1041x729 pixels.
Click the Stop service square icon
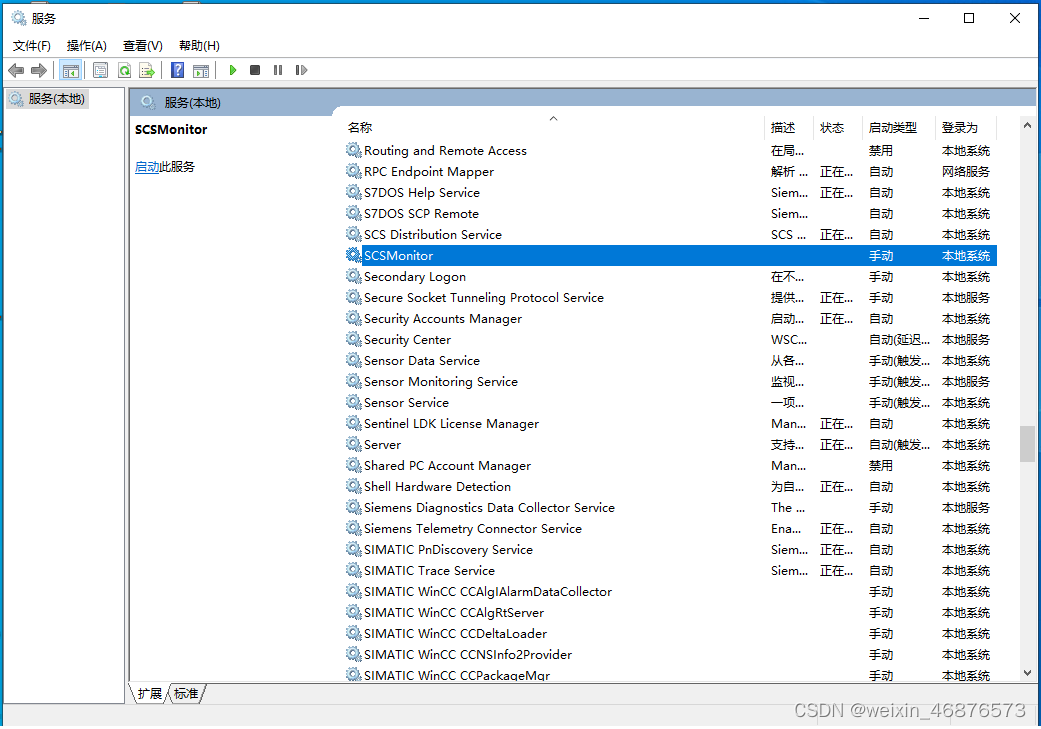255,70
